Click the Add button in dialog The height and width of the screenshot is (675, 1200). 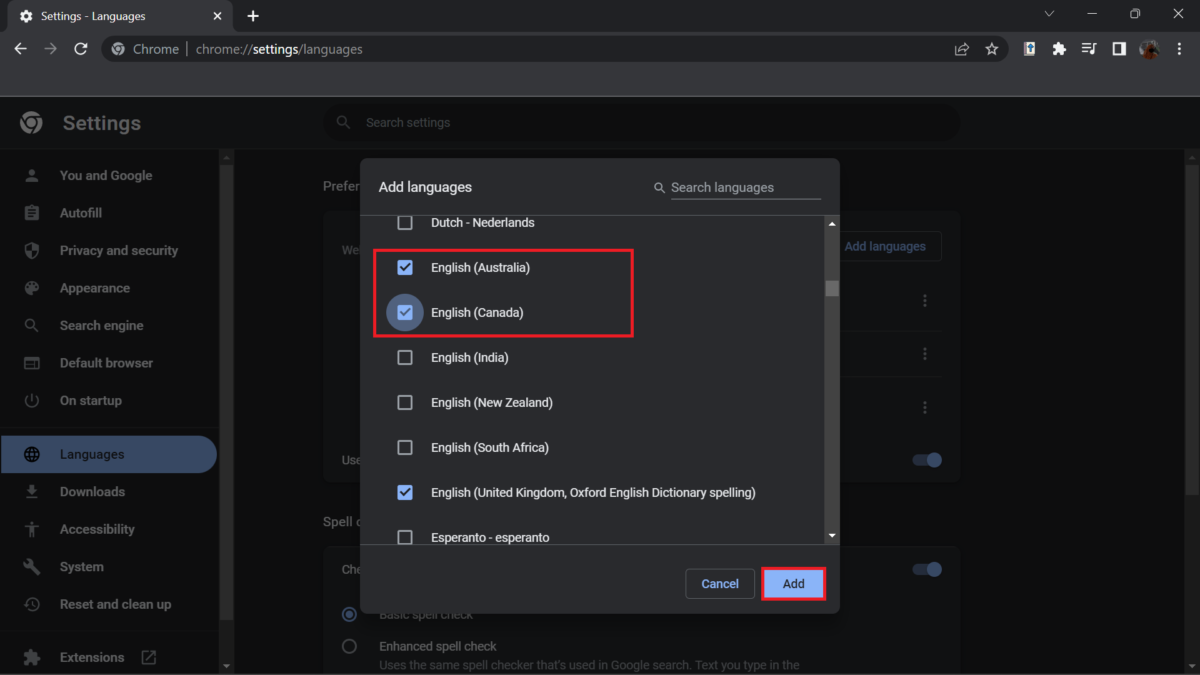click(x=793, y=584)
